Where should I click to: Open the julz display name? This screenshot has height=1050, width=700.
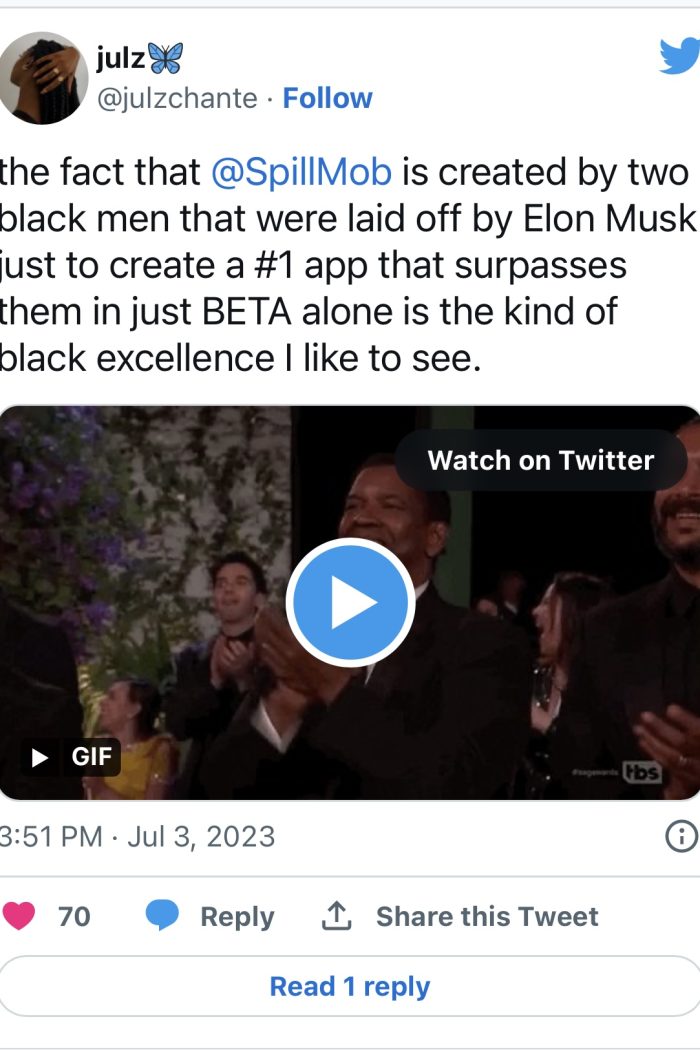120,60
